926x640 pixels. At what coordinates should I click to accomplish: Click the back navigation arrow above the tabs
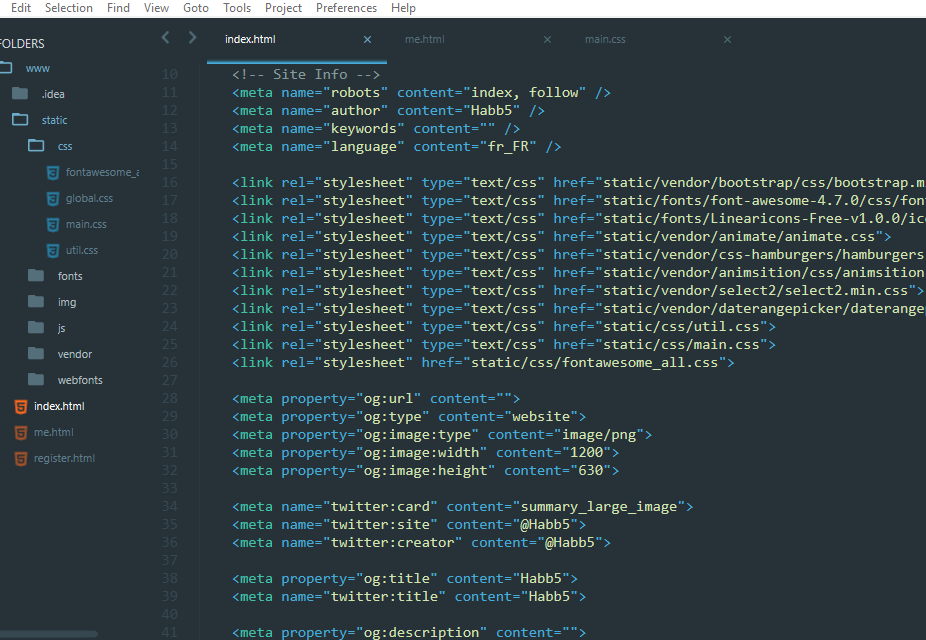click(165, 38)
